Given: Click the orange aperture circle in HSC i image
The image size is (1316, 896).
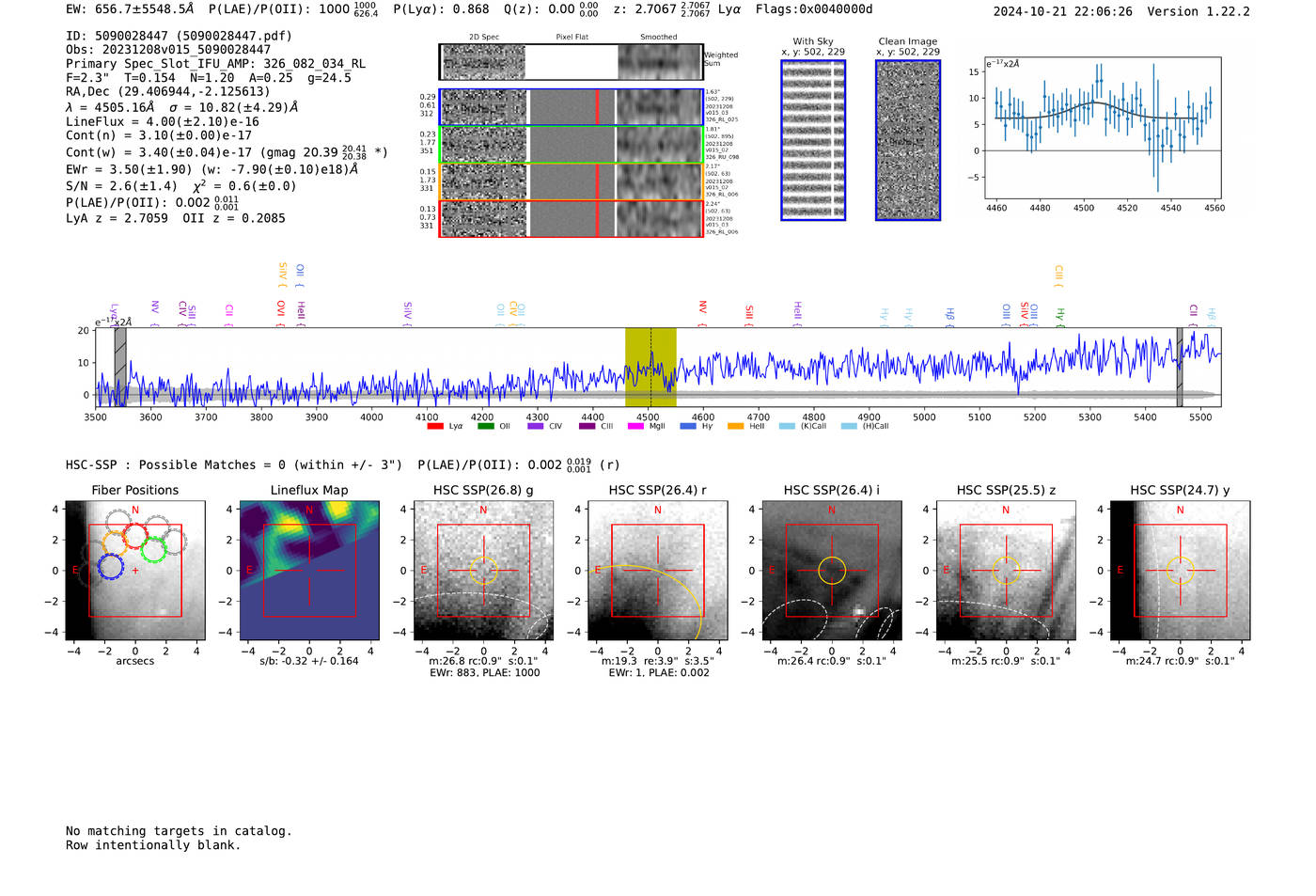Looking at the screenshot, I should (832, 571).
